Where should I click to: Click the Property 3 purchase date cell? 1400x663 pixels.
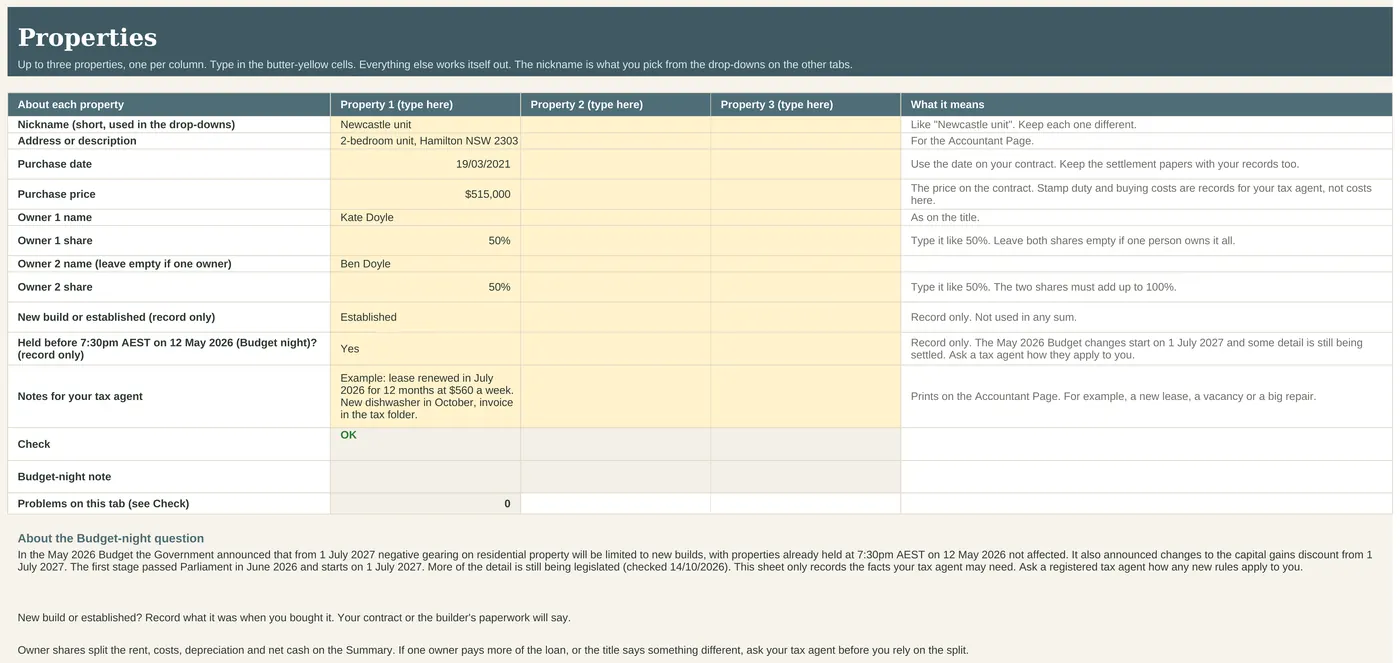[x=805, y=164]
